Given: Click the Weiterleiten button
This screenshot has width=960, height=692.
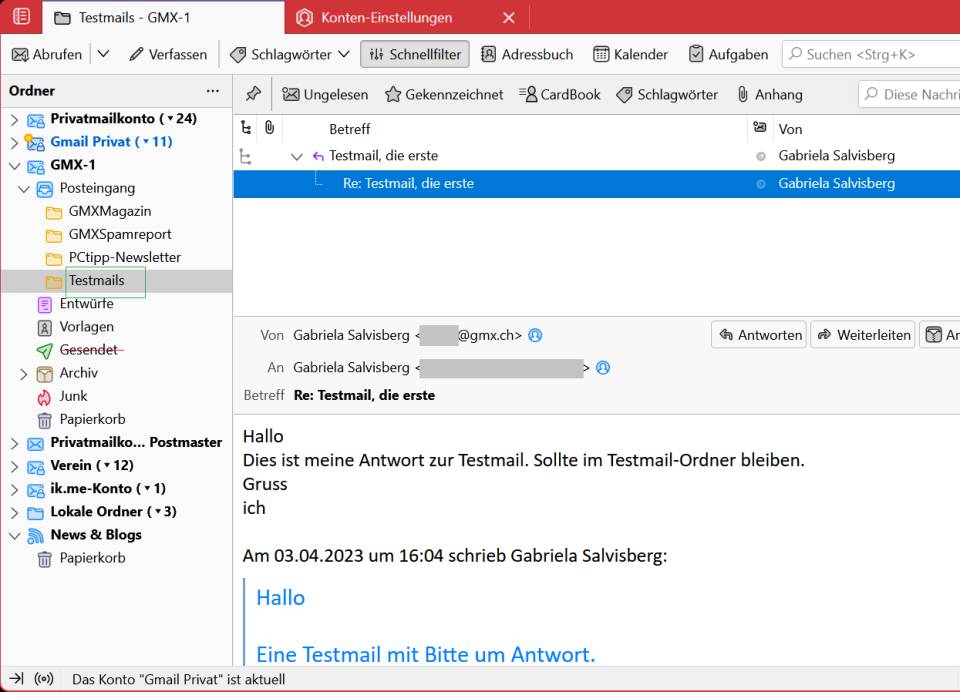Looking at the screenshot, I should point(863,335).
